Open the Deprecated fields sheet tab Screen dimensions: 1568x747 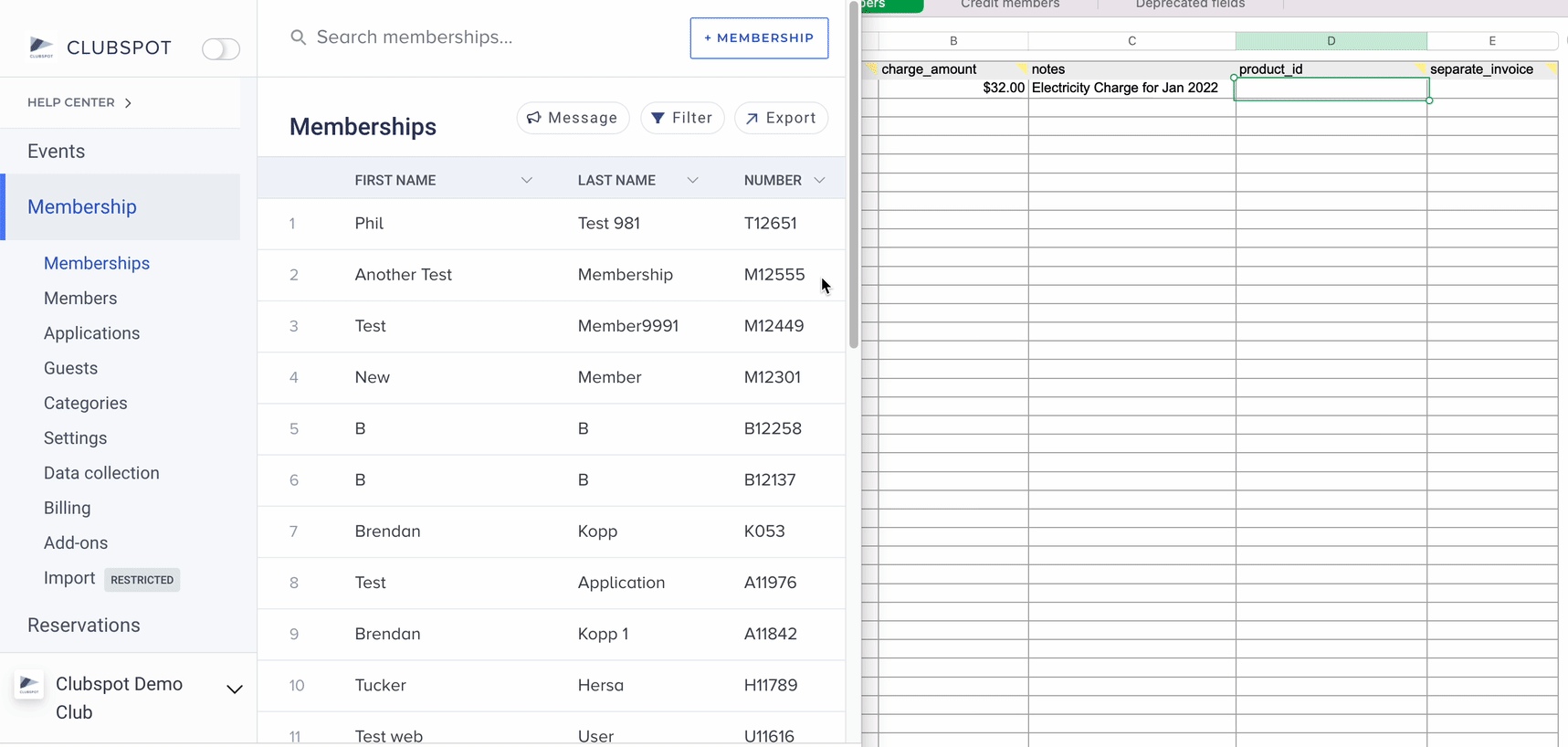click(x=1190, y=5)
